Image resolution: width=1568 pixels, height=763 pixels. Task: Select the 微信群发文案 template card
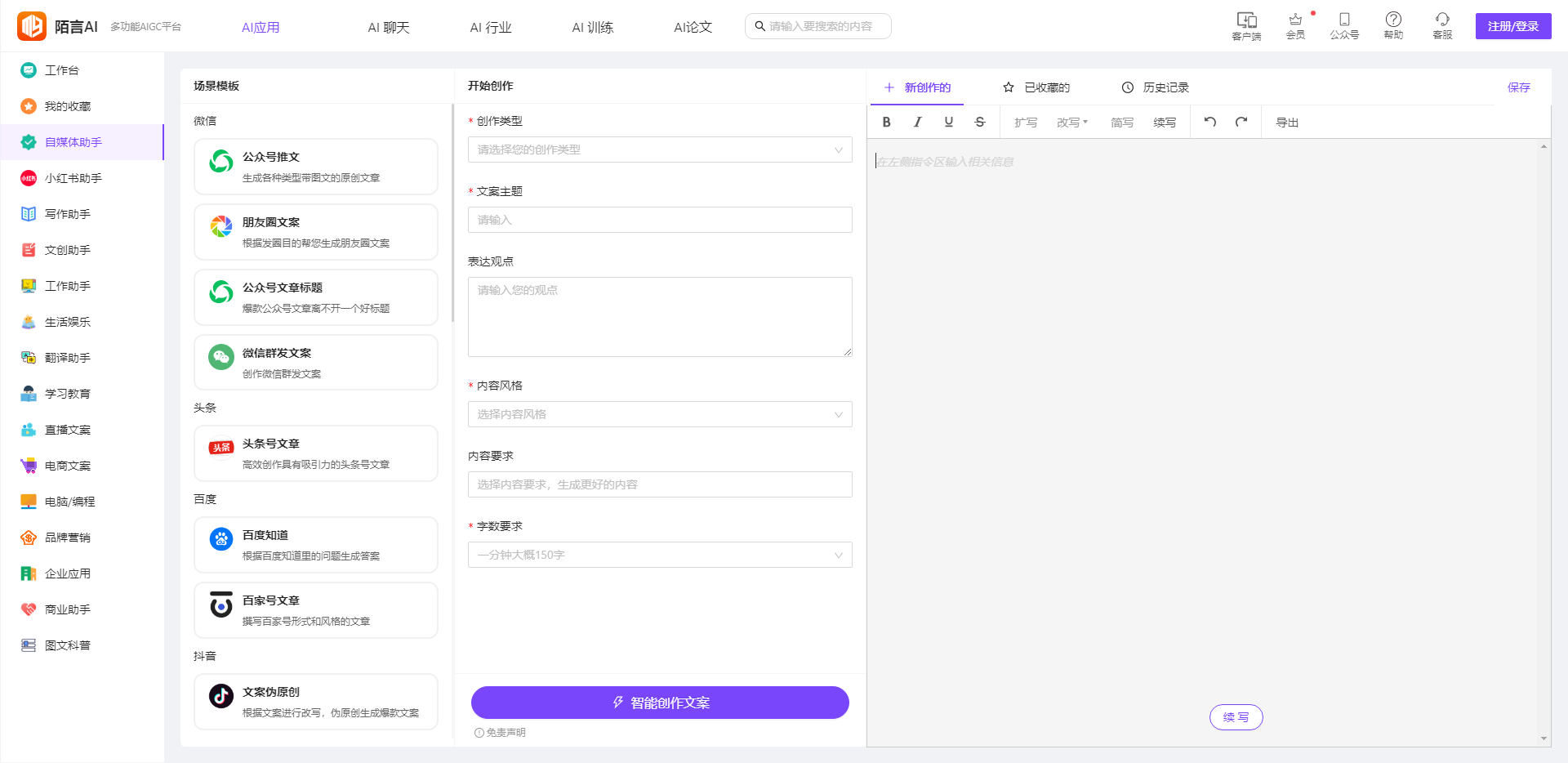tap(316, 363)
